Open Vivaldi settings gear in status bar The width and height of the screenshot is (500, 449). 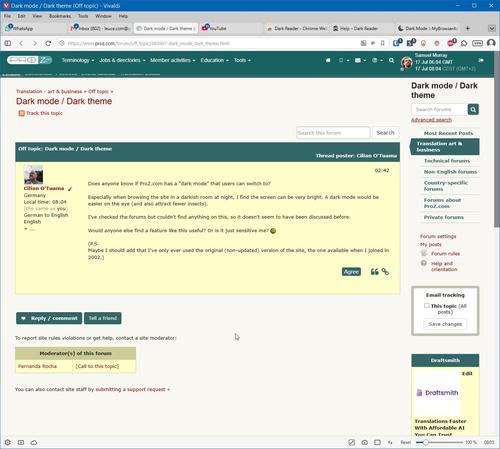[x=8, y=442]
